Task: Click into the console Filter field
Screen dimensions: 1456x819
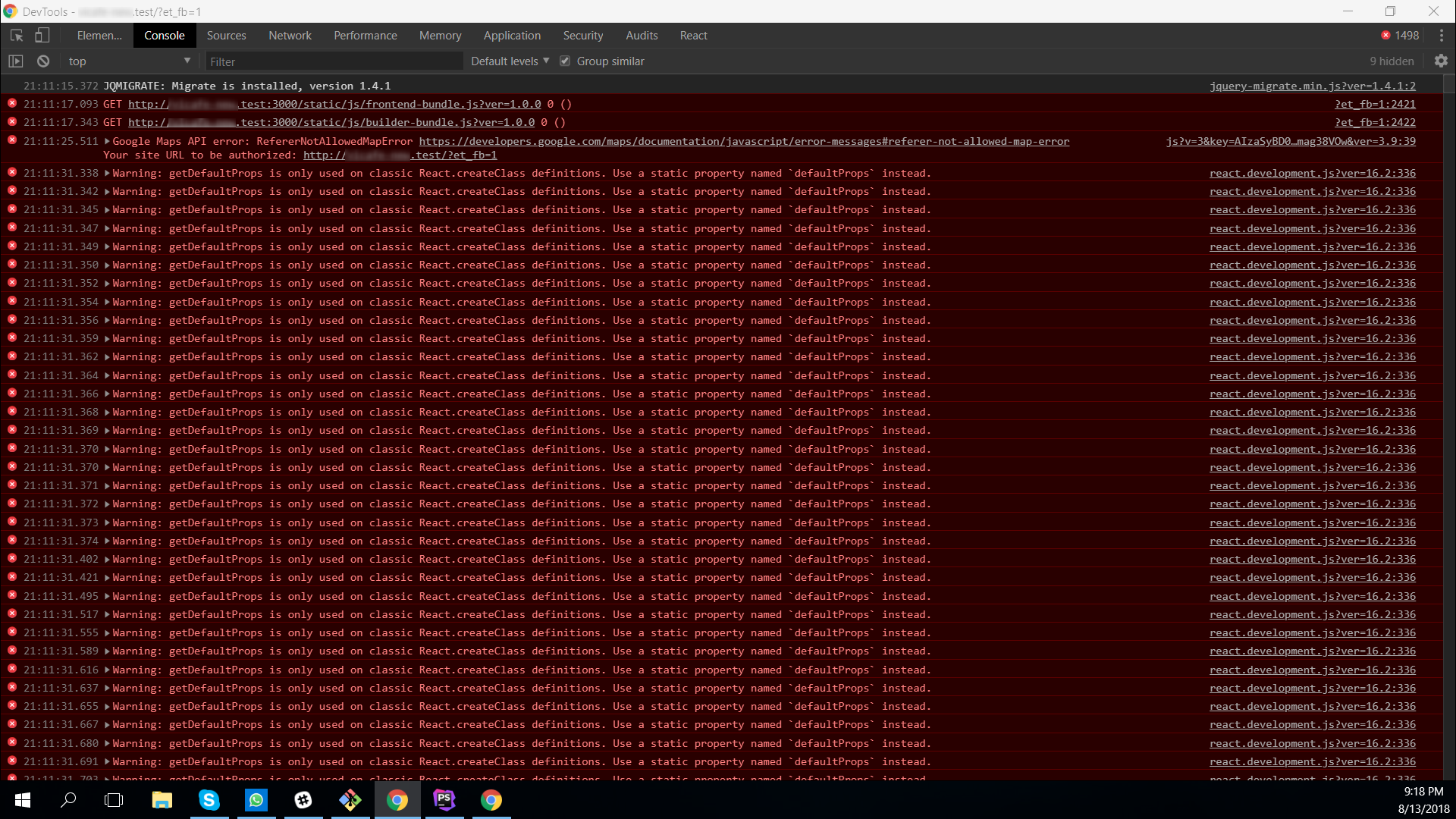Action: pos(334,61)
